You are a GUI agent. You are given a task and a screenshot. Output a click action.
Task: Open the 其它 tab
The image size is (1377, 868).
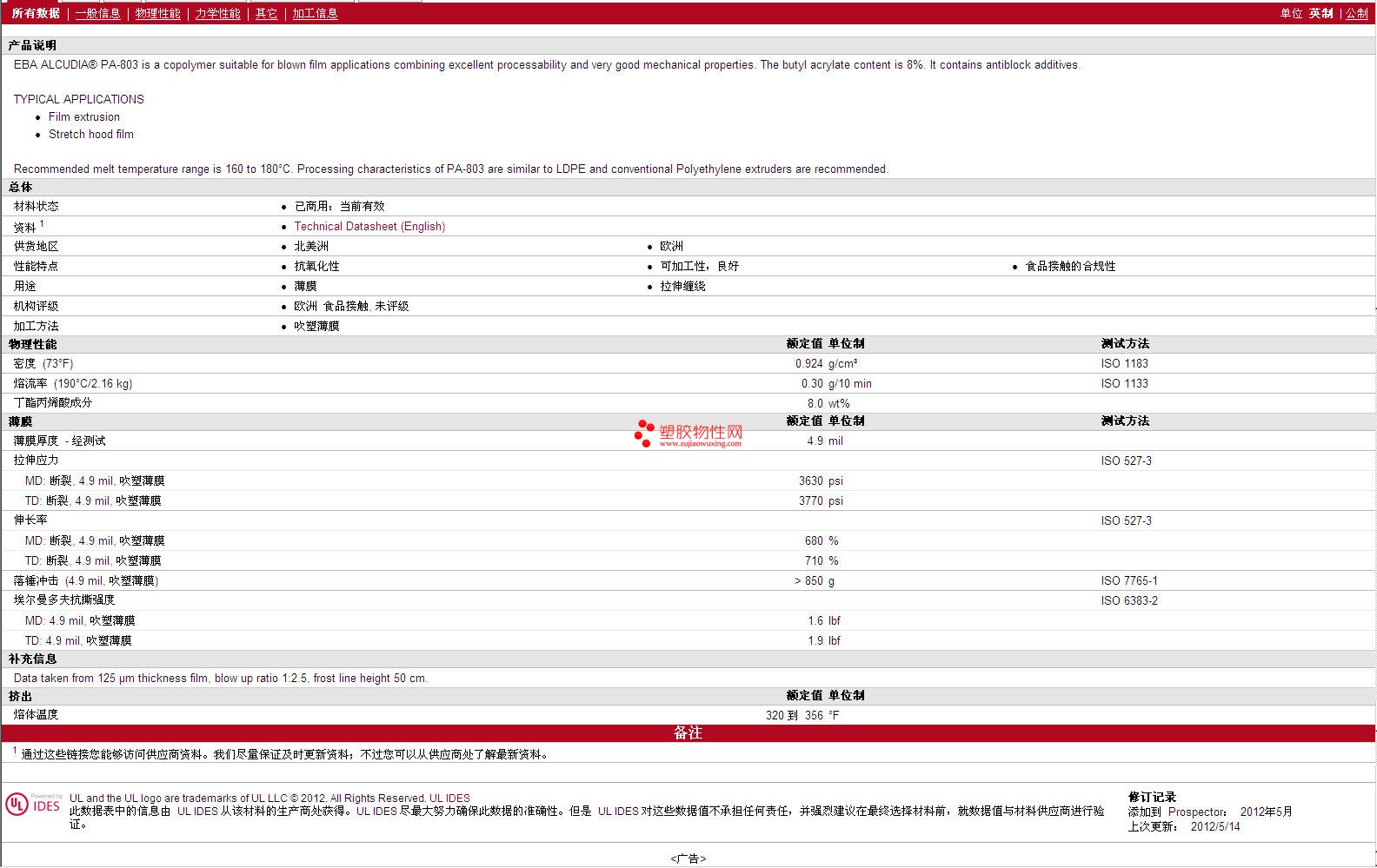click(x=266, y=14)
